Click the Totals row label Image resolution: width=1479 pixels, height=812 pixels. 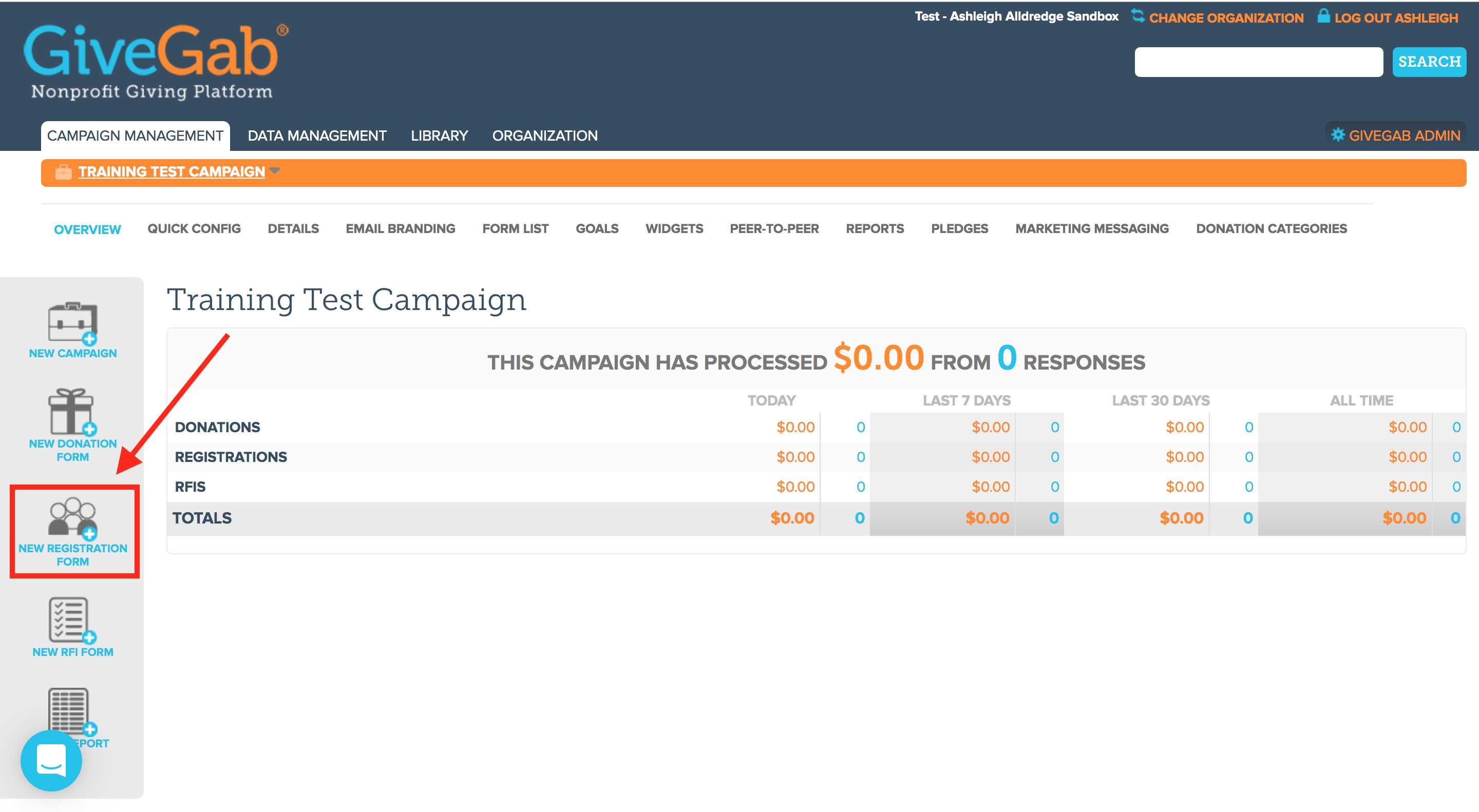click(x=202, y=518)
